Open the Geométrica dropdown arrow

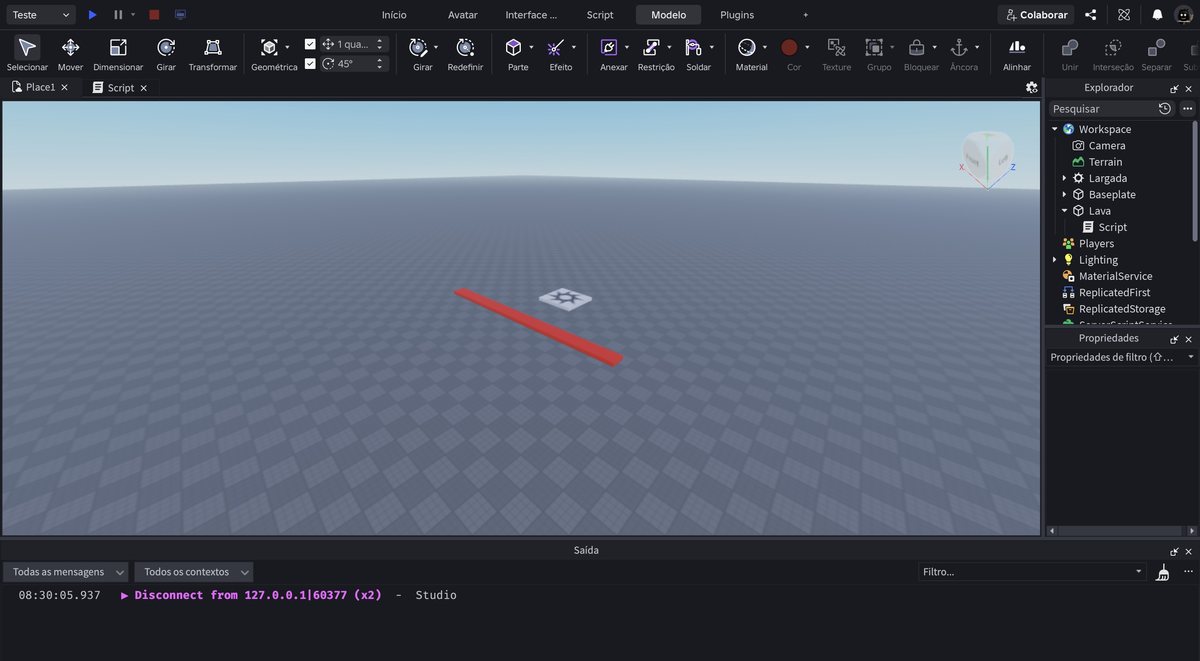(x=287, y=47)
